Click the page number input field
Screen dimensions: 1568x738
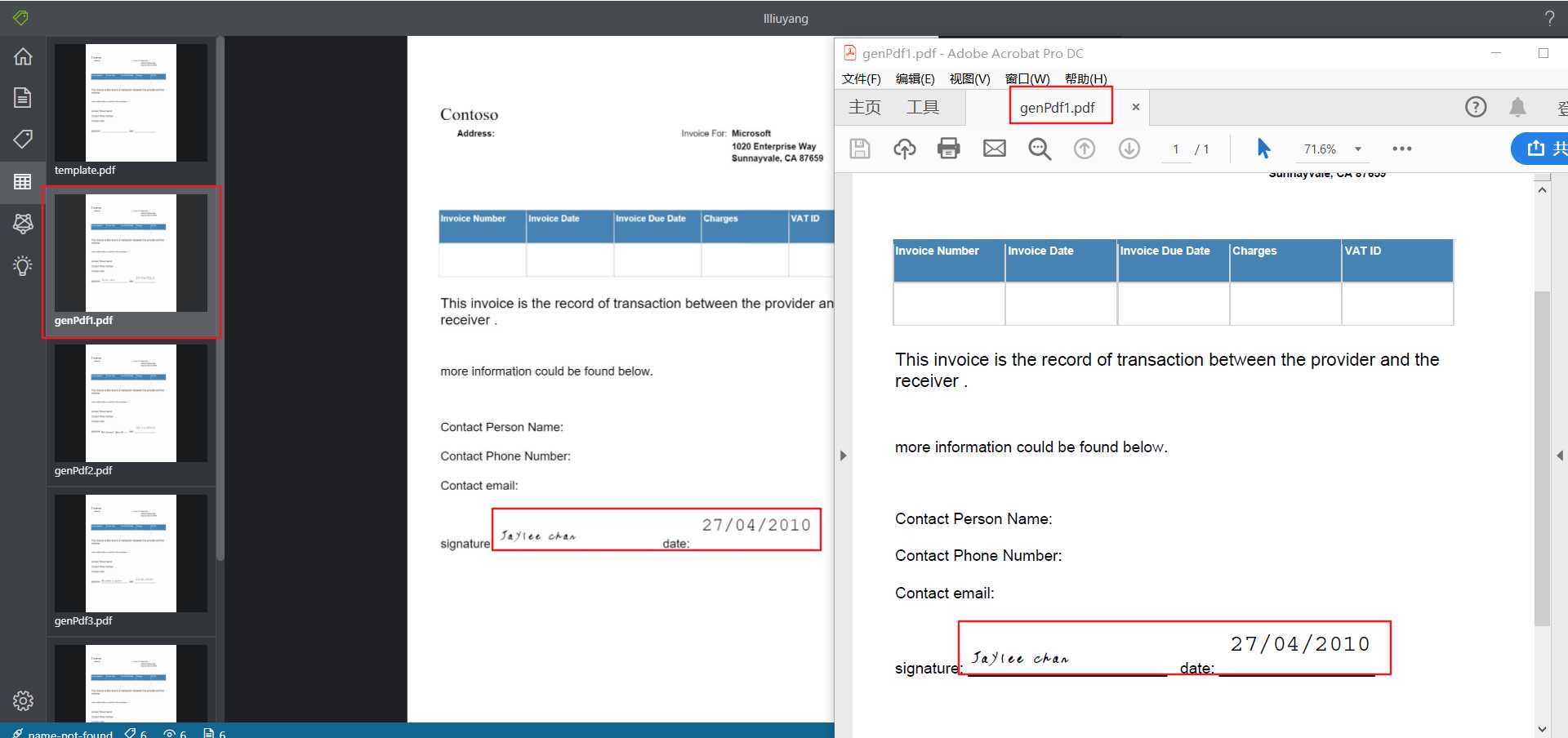pos(1176,149)
